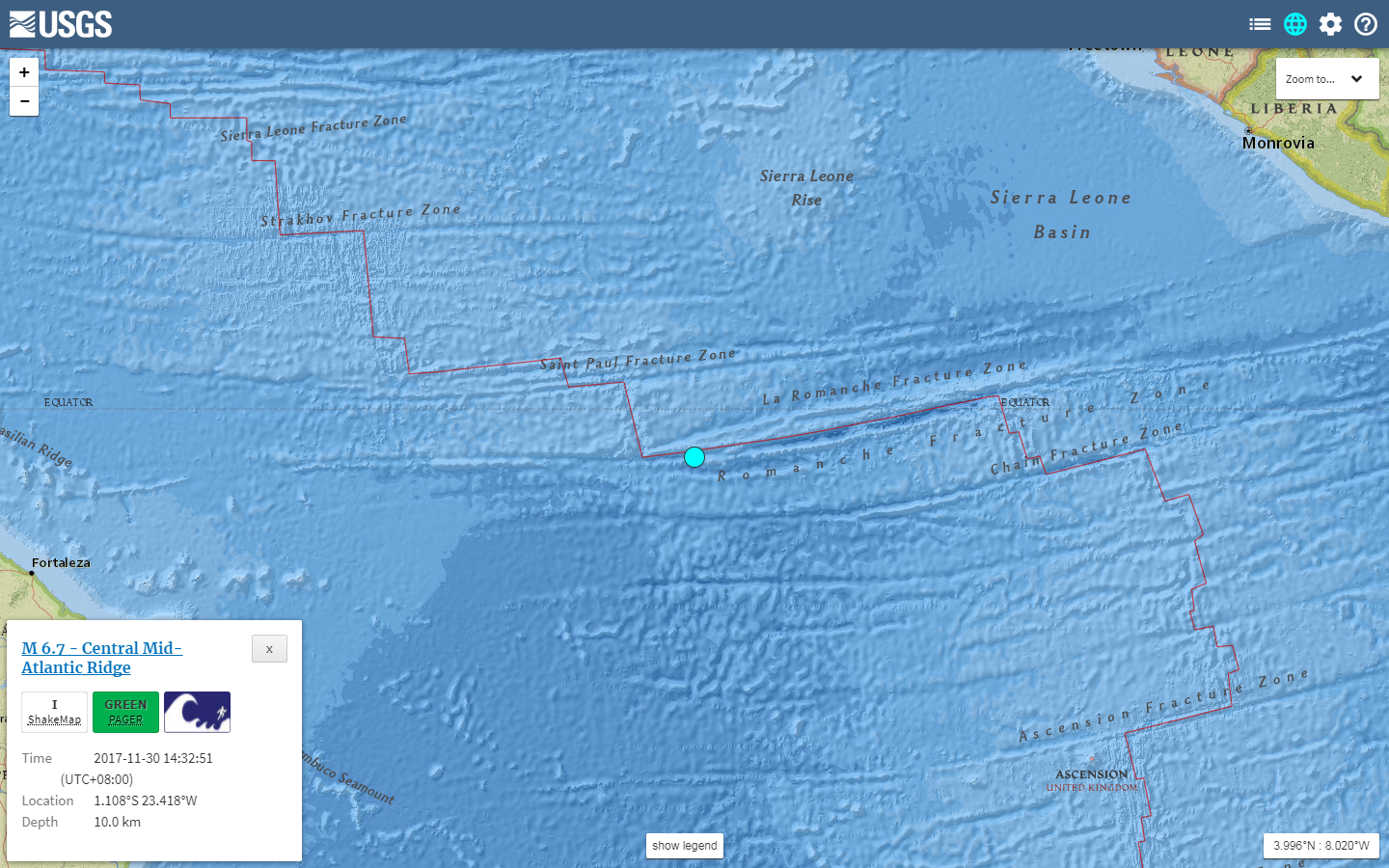1389x868 pixels.
Task: Expand the 'Zoom to...' dropdown
Action: tap(1327, 79)
